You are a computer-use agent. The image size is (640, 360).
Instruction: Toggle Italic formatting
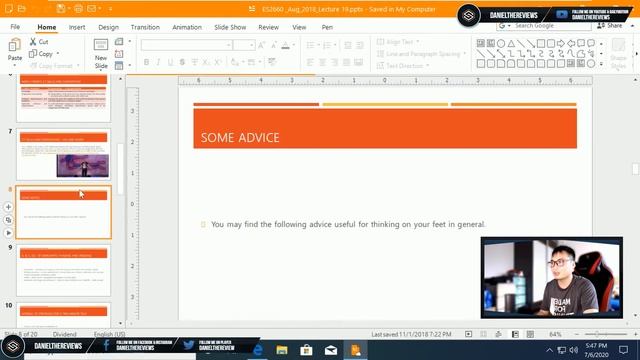tap(158, 62)
